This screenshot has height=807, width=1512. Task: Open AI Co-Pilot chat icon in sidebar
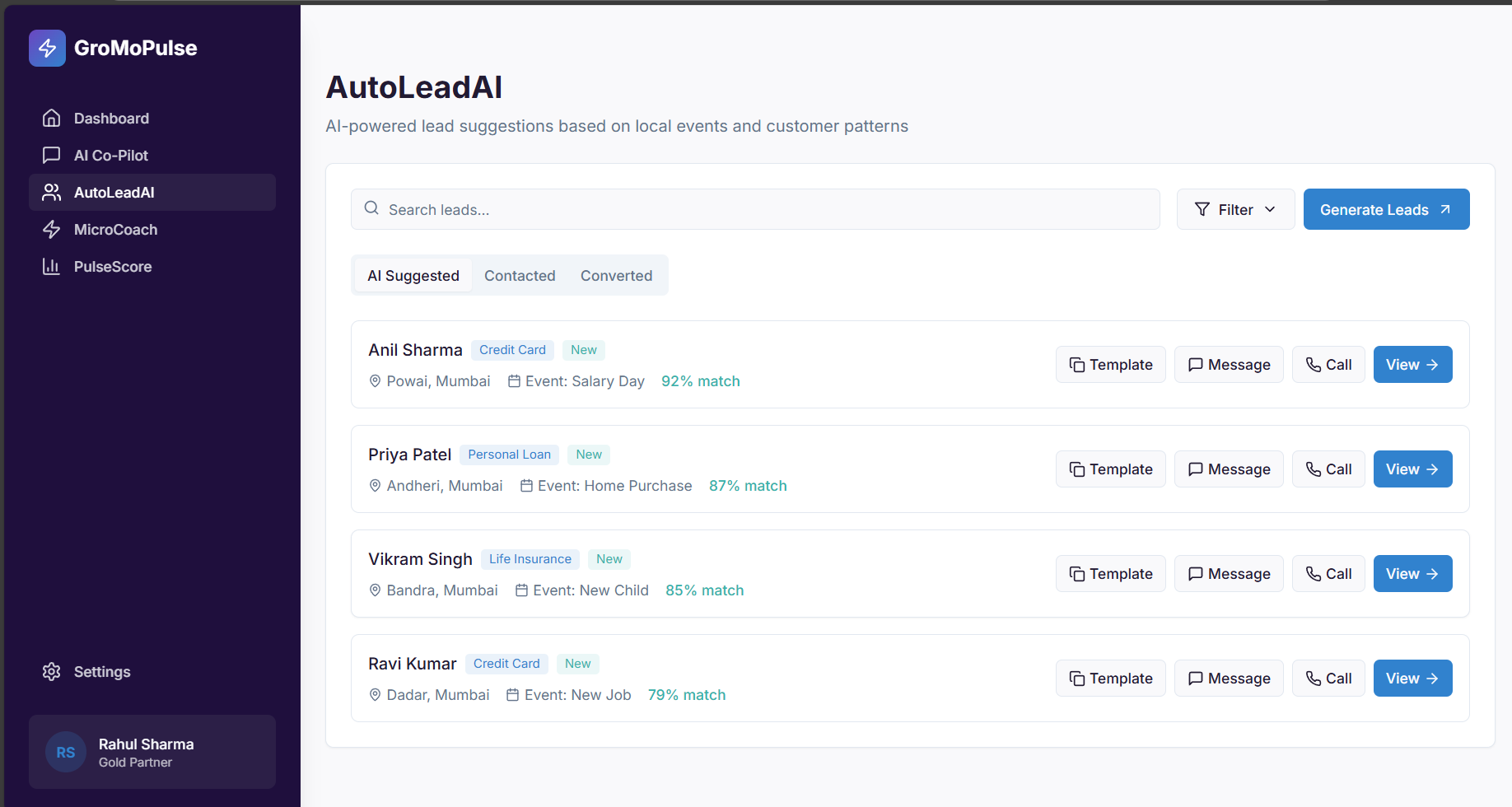click(51, 155)
